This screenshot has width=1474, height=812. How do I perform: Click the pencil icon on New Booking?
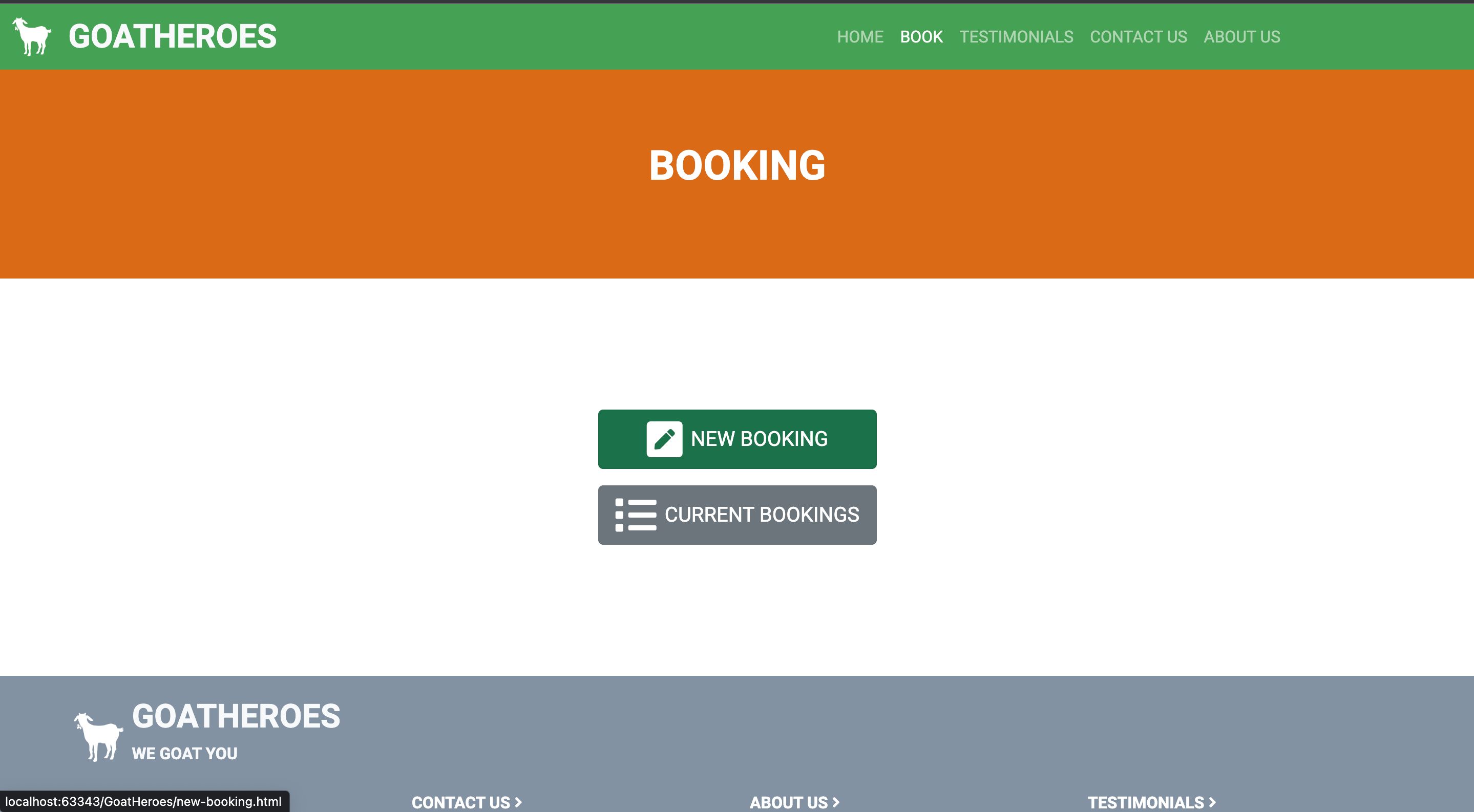click(x=664, y=439)
